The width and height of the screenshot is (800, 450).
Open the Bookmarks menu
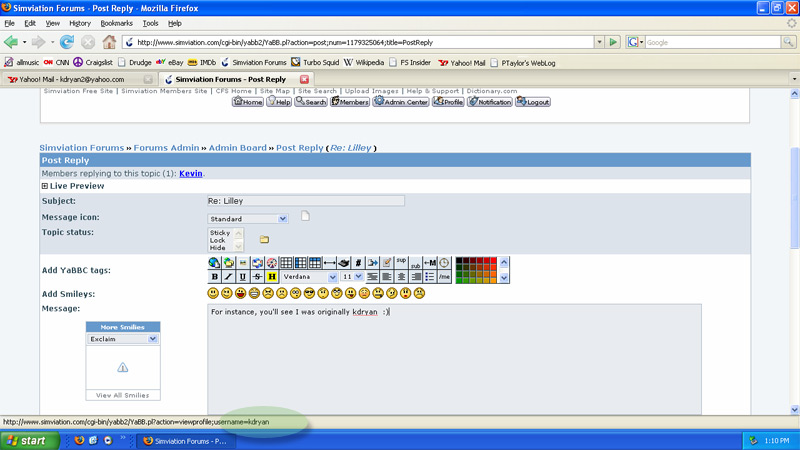116,22
